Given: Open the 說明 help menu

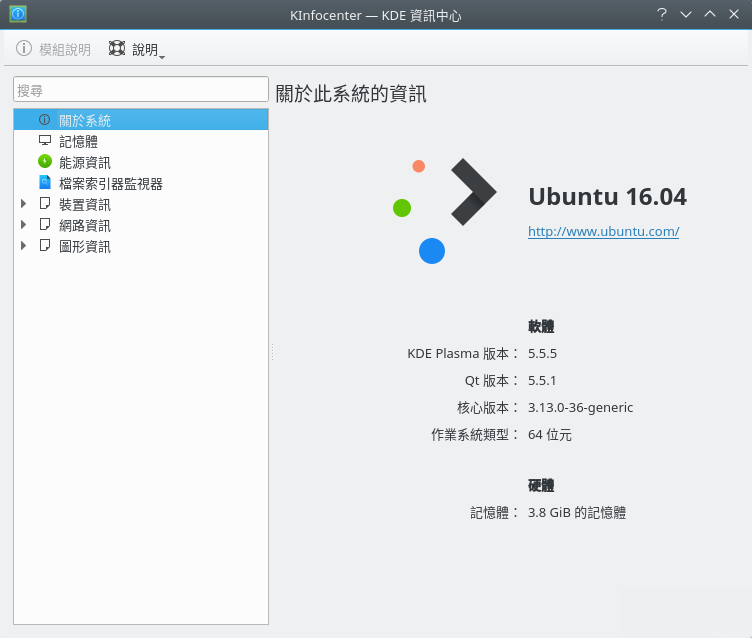Looking at the screenshot, I should pos(137,49).
